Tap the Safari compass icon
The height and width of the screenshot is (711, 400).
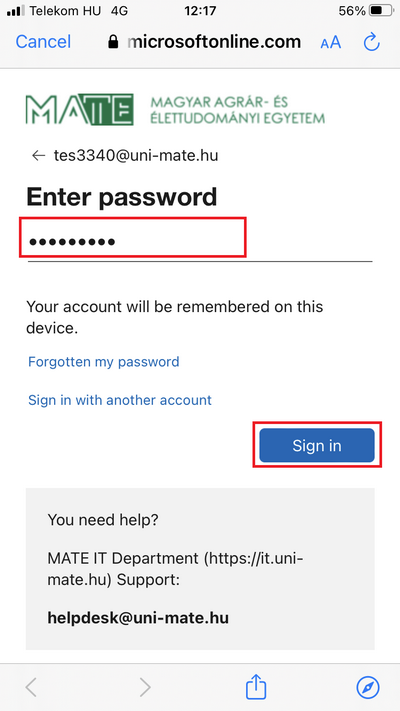coord(368,687)
